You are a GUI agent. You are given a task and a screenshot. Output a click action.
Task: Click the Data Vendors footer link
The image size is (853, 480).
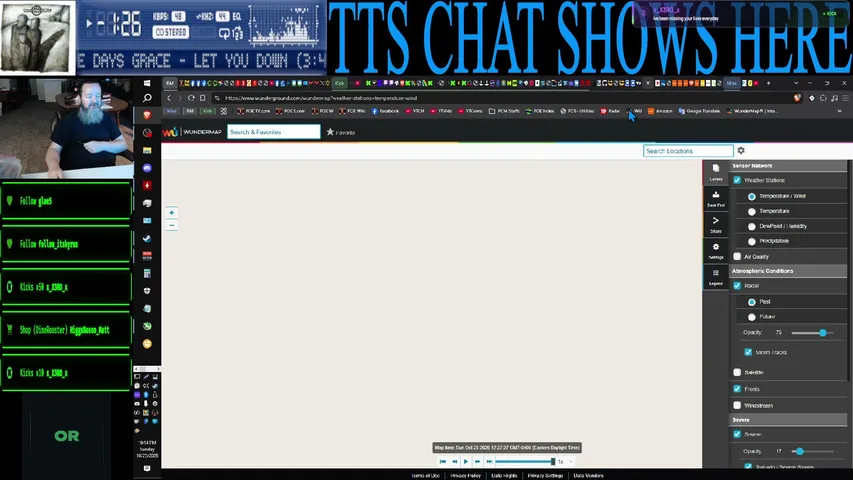pyautogui.click(x=589, y=476)
